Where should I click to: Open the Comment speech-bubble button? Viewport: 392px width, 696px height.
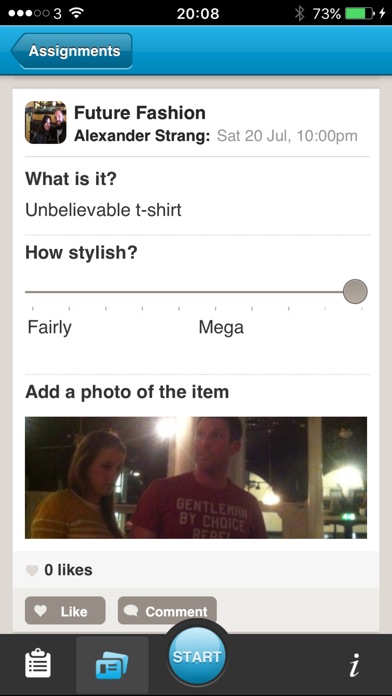(x=167, y=611)
